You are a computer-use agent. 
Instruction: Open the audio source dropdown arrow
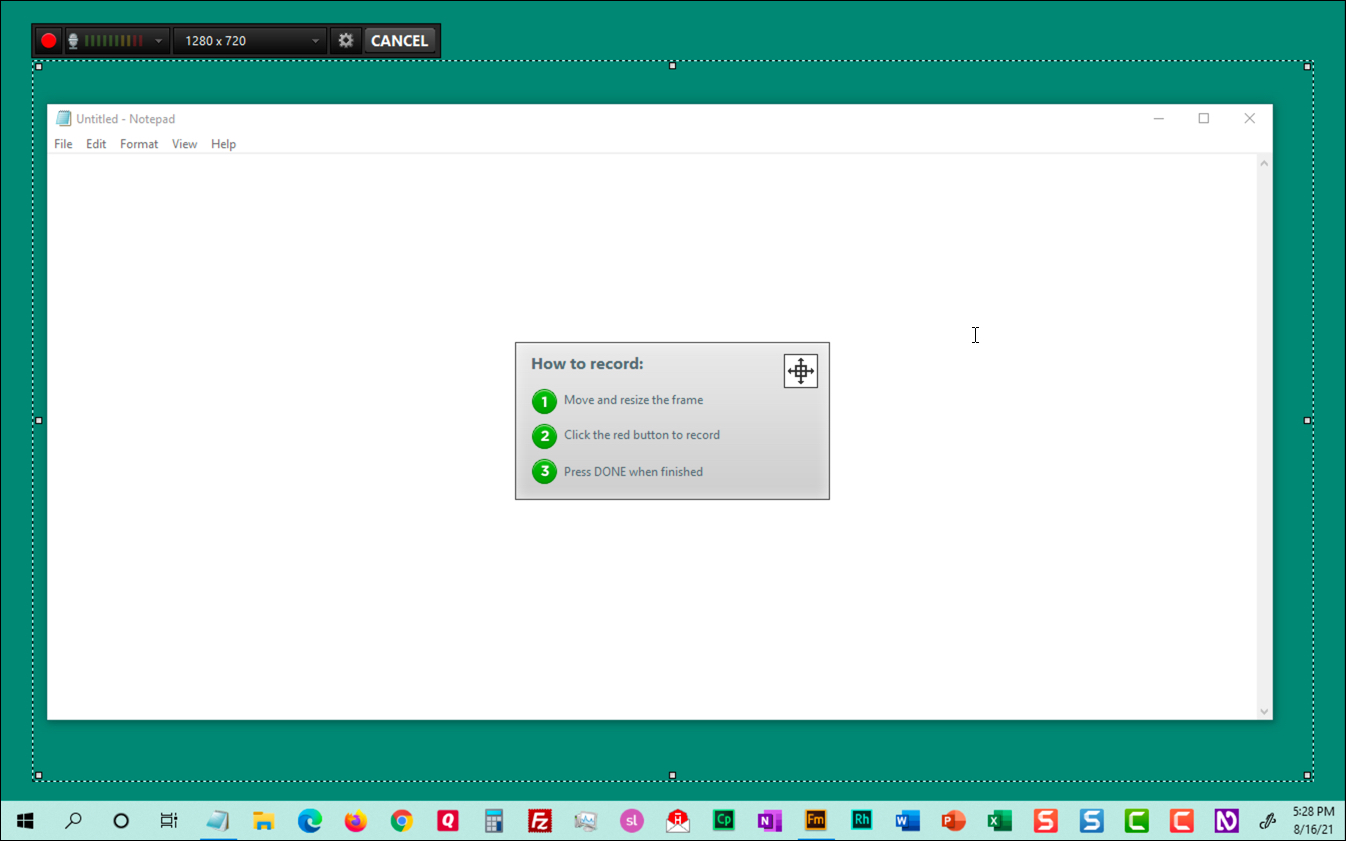[157, 41]
